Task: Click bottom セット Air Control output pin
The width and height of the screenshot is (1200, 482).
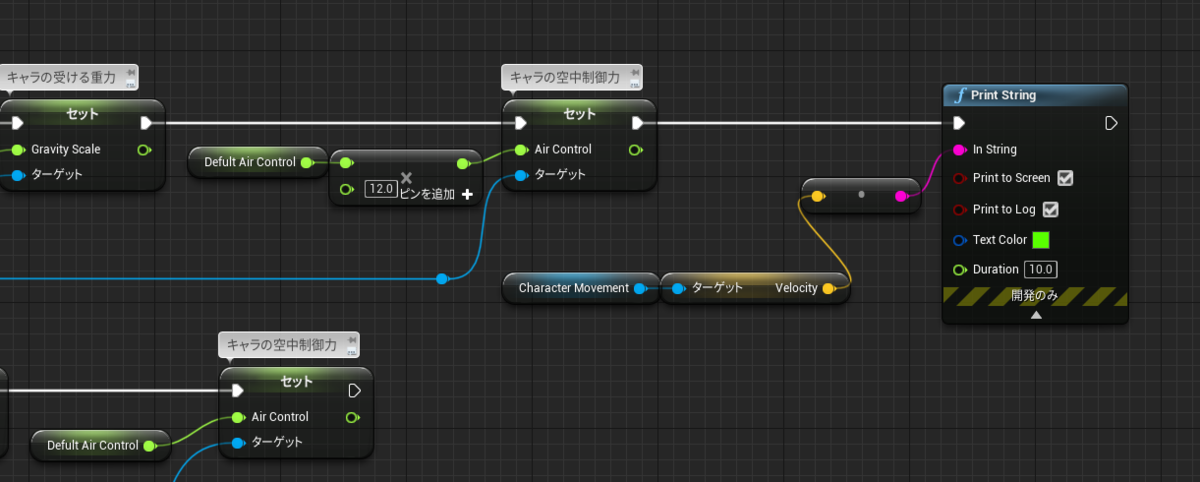Action: [x=352, y=417]
